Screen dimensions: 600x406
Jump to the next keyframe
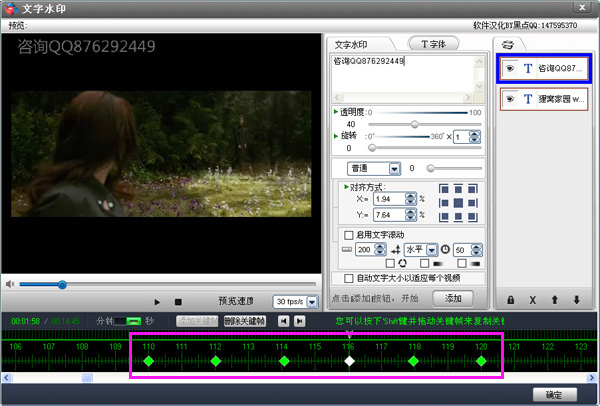tap(300, 321)
